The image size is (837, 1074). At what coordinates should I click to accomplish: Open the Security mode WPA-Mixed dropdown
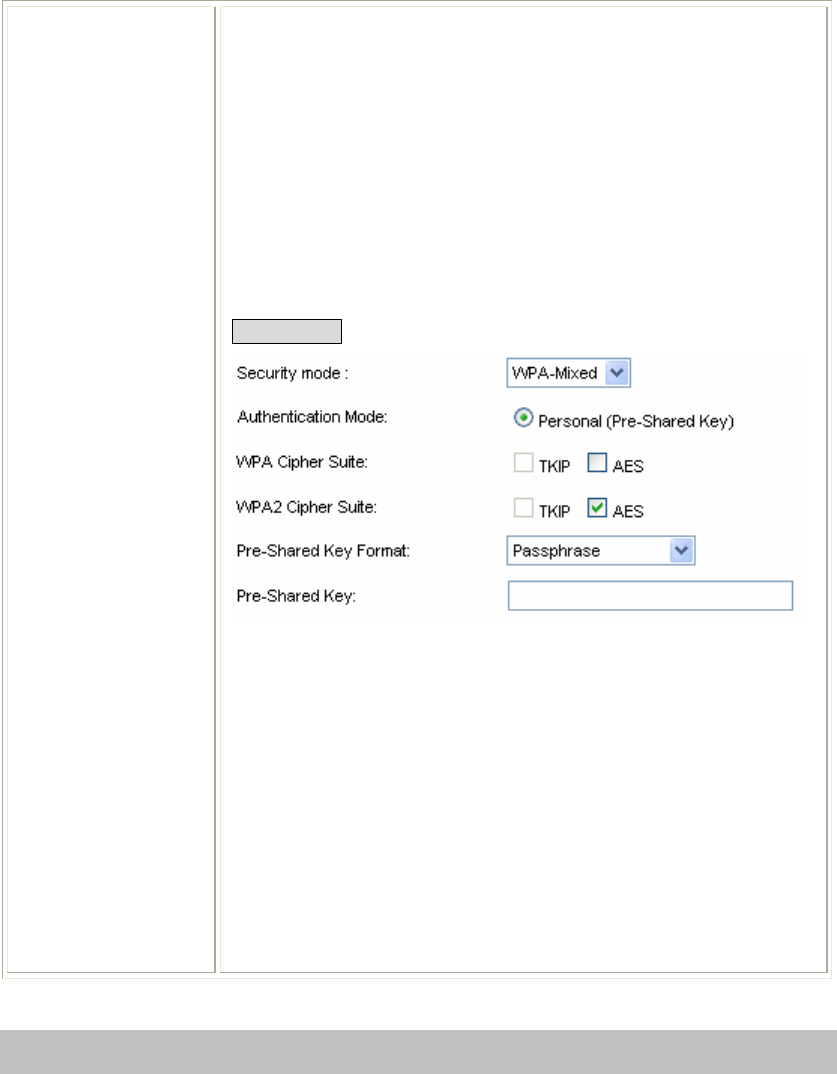tap(569, 373)
